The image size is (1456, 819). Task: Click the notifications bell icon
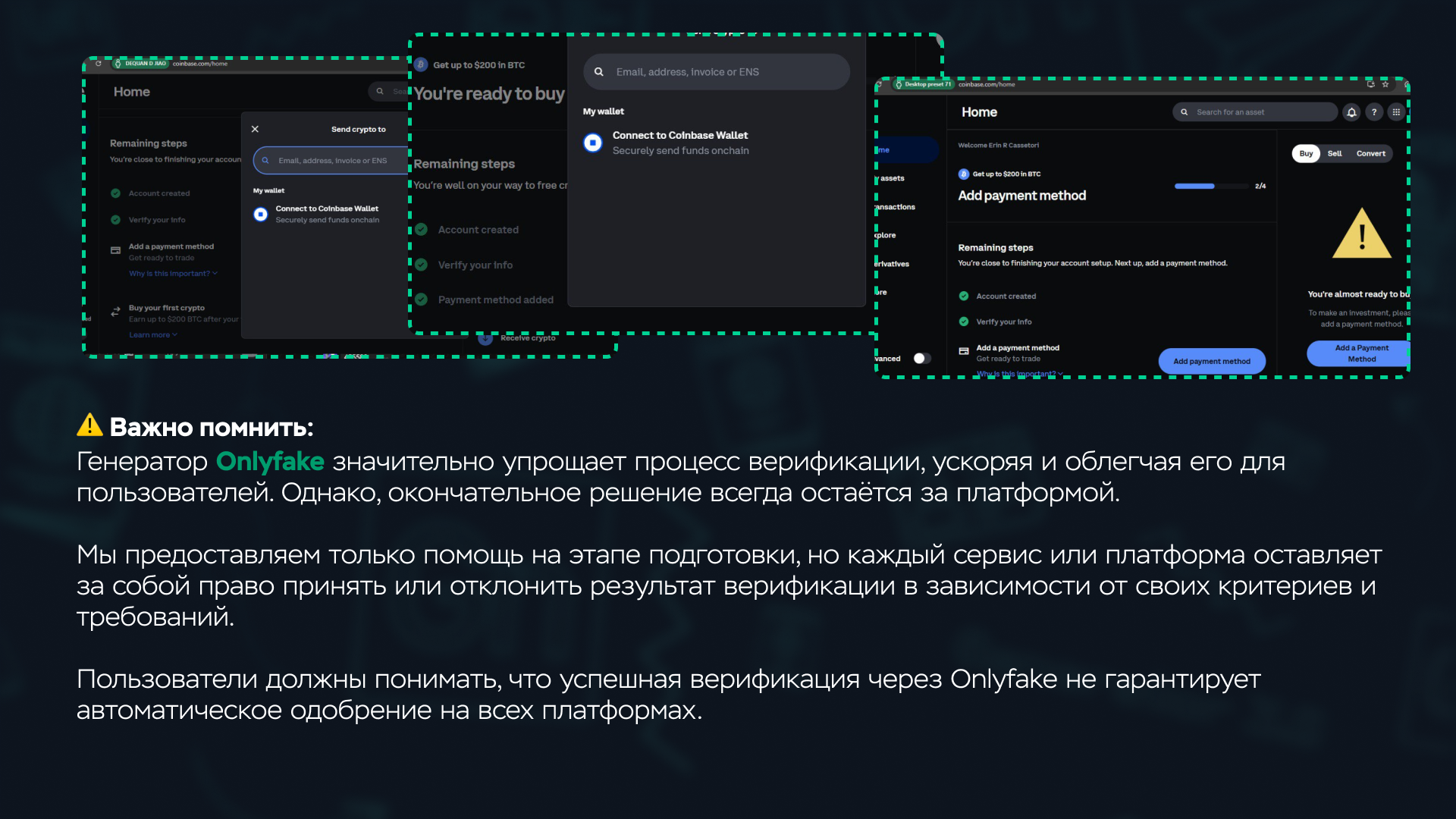pyautogui.click(x=1351, y=112)
